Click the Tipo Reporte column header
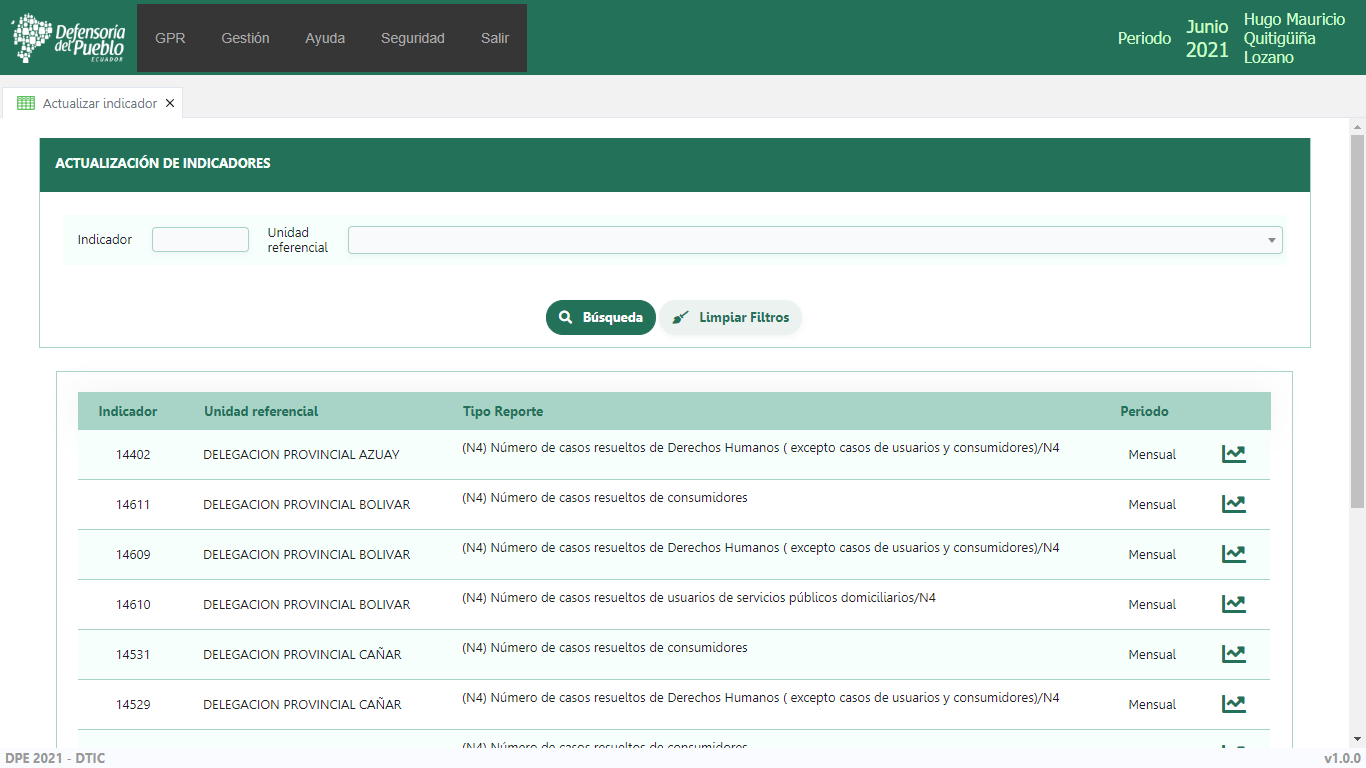Viewport: 1366px width, 768px height. 503,411
